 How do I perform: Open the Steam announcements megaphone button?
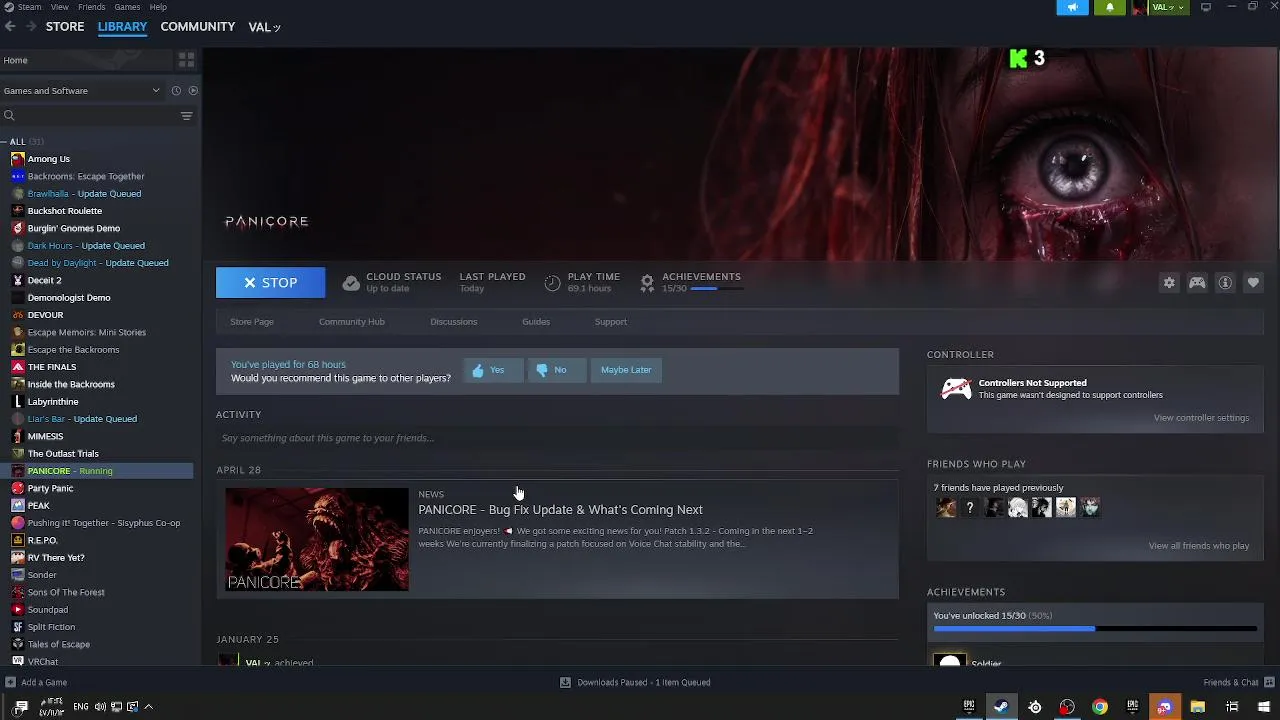pos(1072,7)
